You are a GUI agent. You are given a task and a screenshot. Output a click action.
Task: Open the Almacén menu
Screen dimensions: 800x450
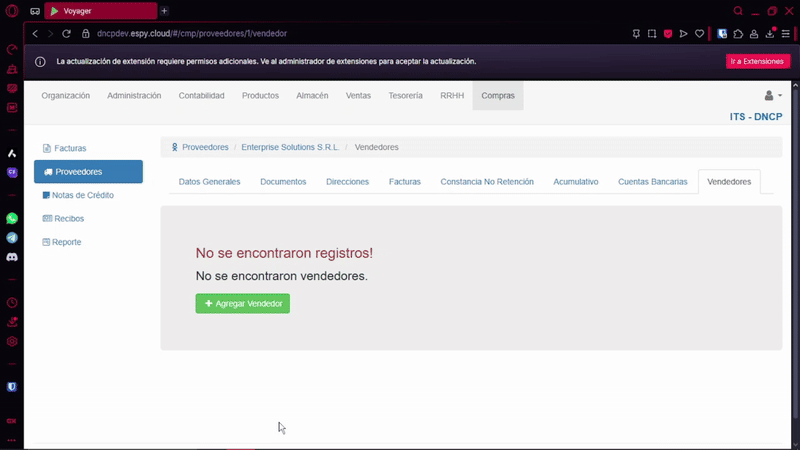tap(312, 95)
